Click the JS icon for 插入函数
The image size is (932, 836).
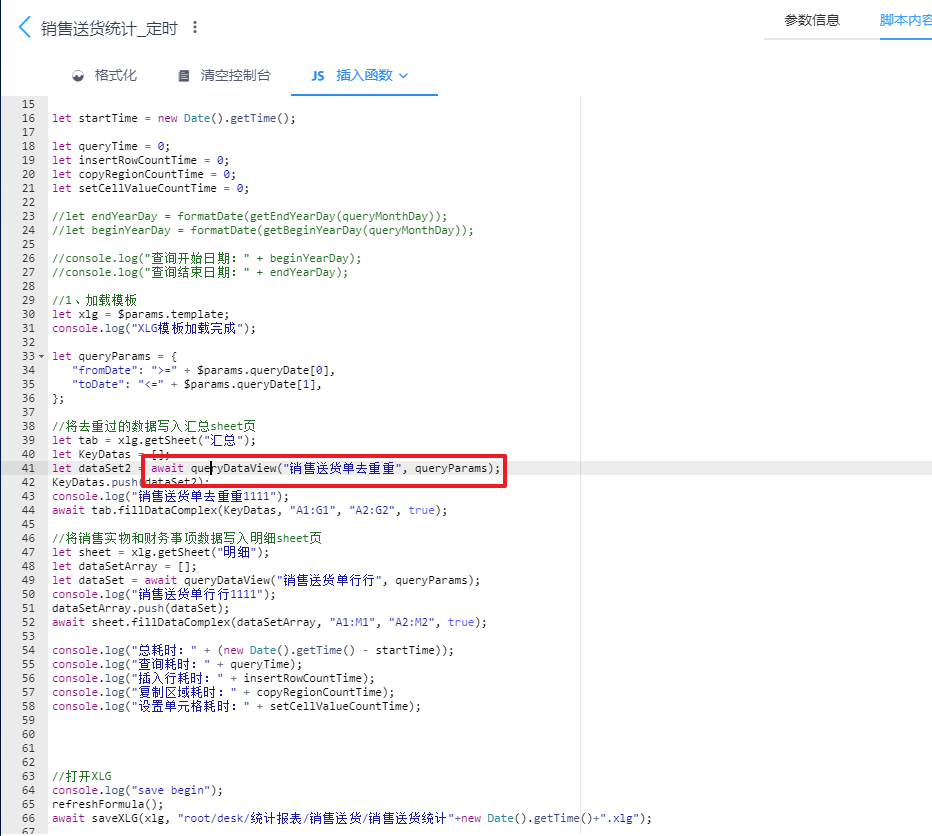[318, 76]
